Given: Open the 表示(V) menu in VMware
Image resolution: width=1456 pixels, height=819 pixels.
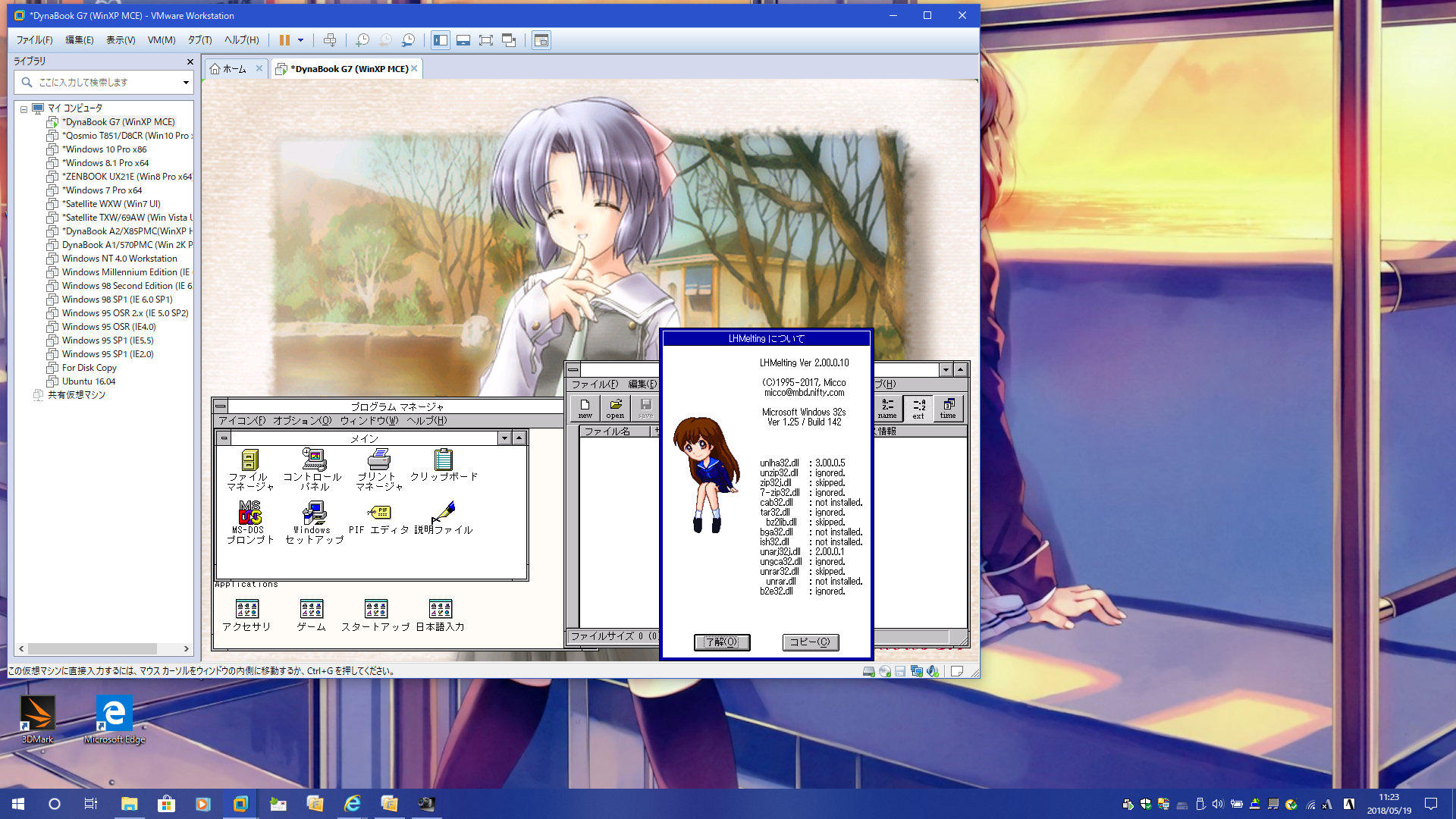Looking at the screenshot, I should (121, 40).
